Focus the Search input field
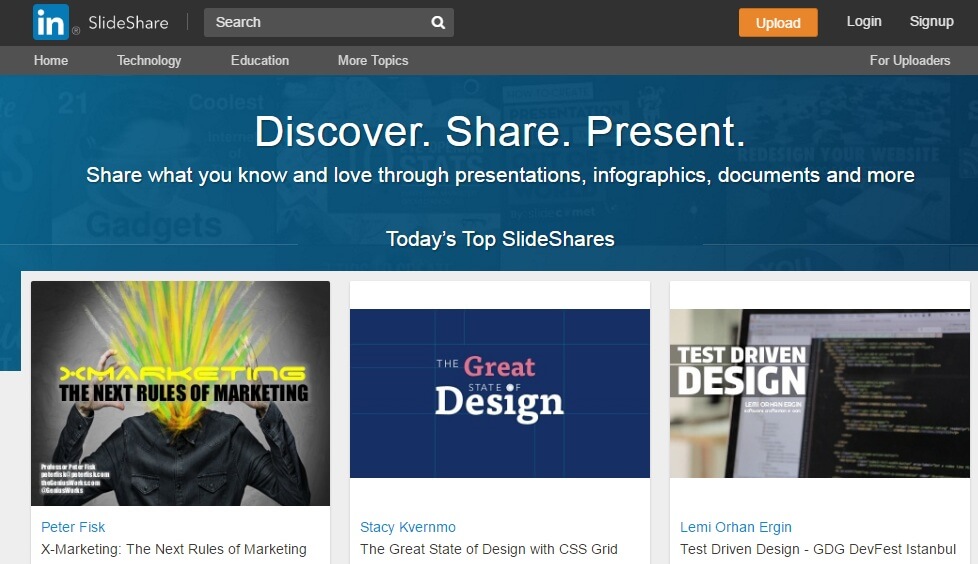Screen dimensions: 978x564 point(329,22)
